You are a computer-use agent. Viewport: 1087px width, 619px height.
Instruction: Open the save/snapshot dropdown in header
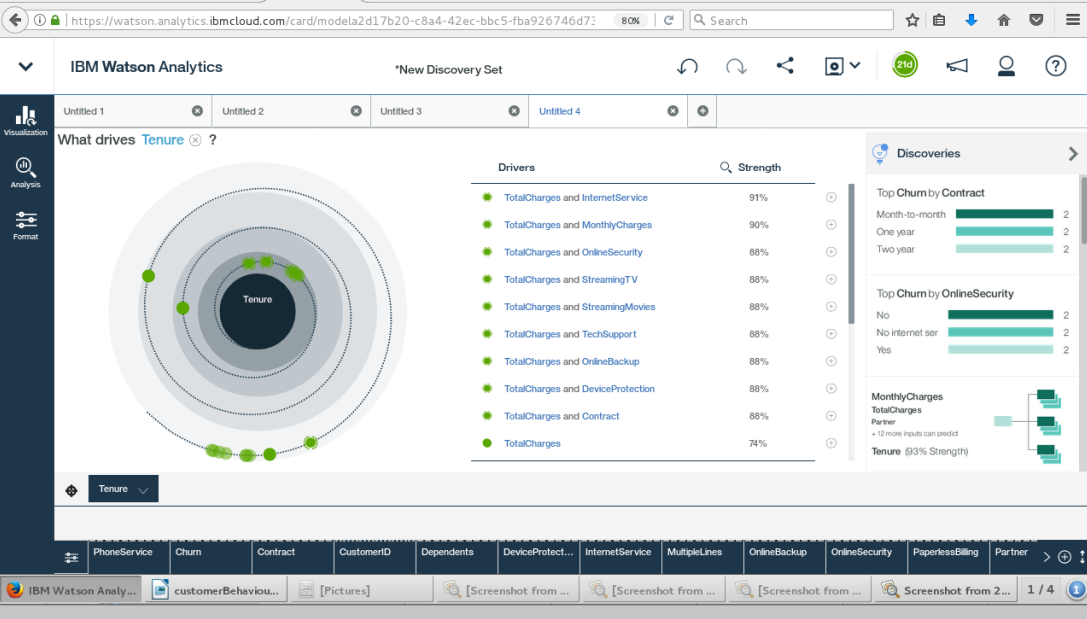pos(842,66)
